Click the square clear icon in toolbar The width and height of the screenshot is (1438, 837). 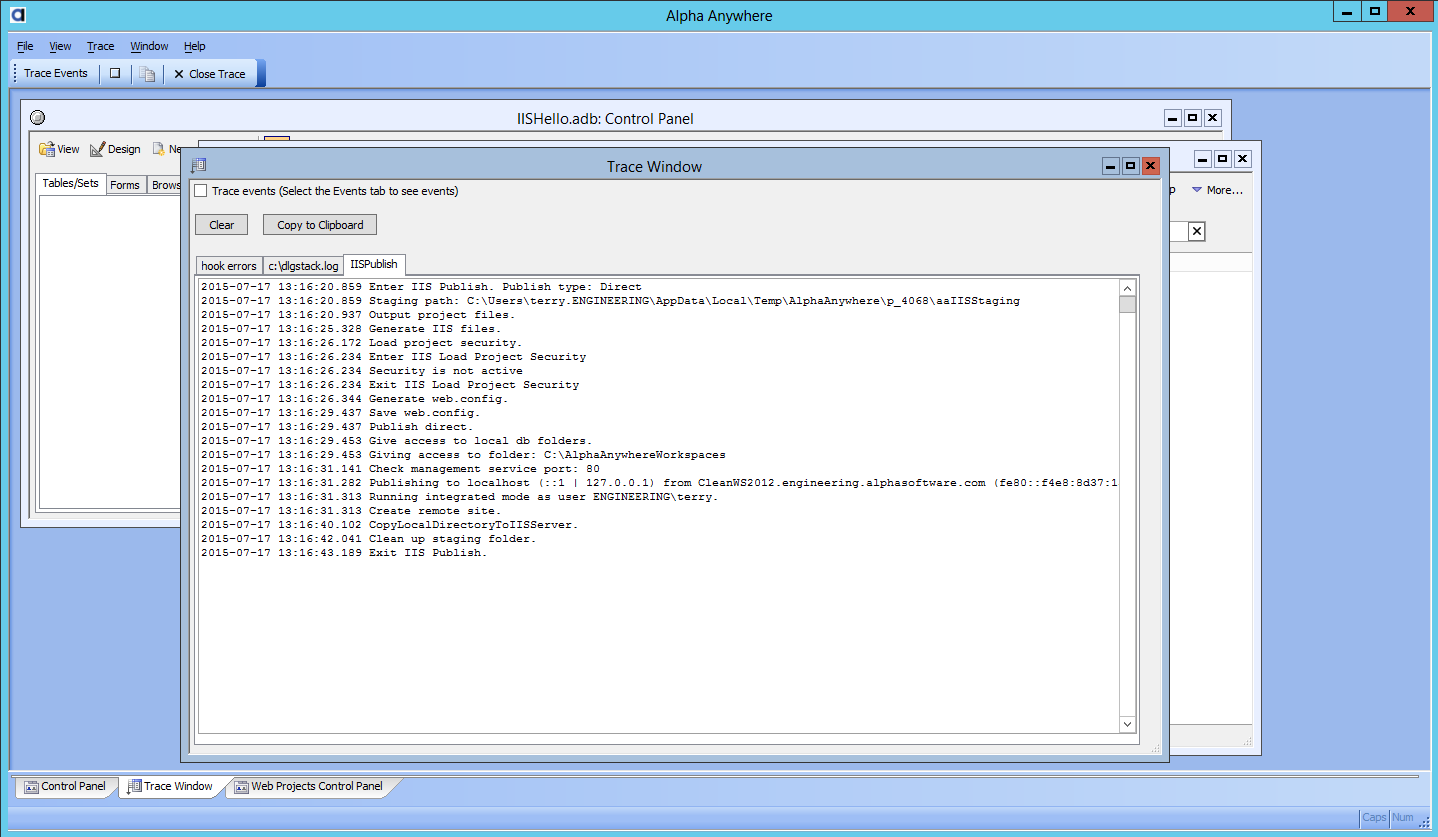[x=115, y=73]
